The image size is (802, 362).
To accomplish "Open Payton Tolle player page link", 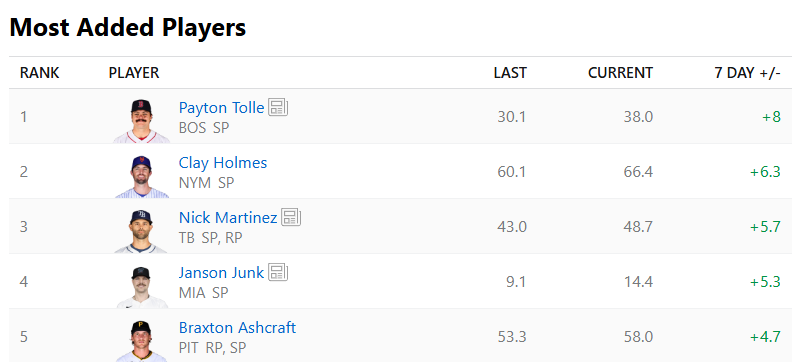I will click(221, 108).
